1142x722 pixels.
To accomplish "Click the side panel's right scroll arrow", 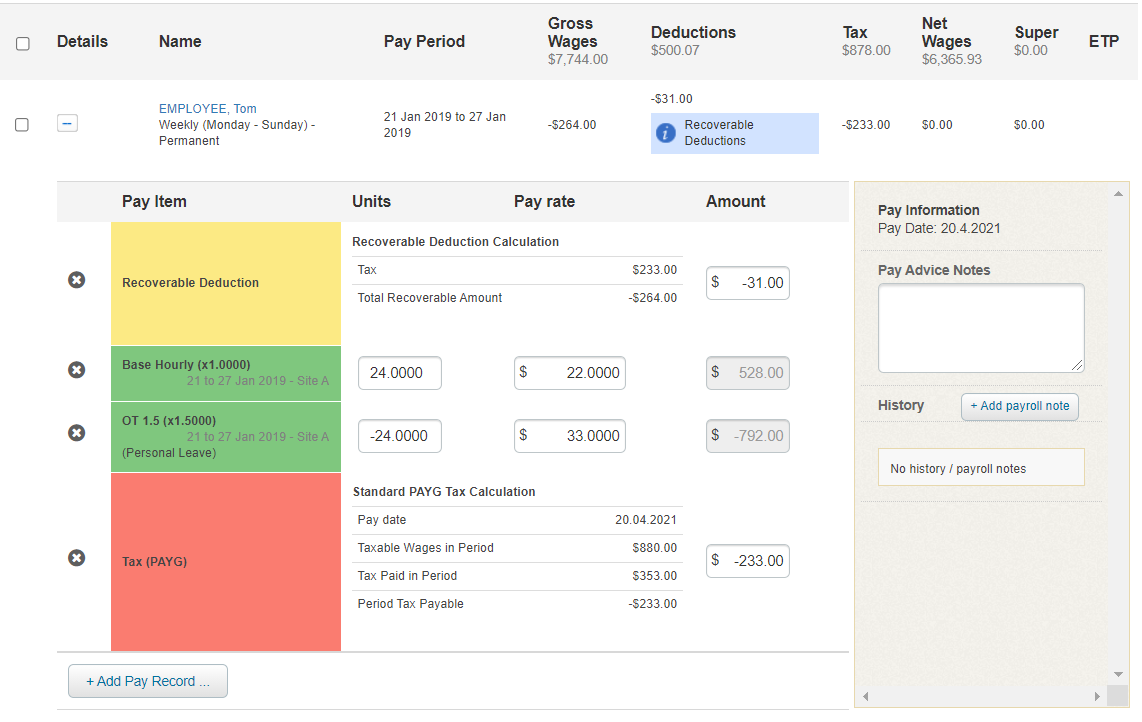I will pos(1097,696).
